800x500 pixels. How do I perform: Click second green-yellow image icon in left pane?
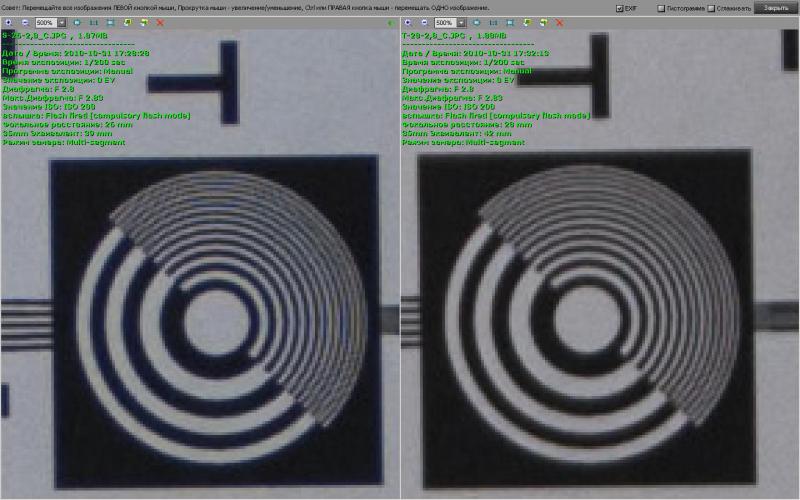pyautogui.click(x=144, y=23)
